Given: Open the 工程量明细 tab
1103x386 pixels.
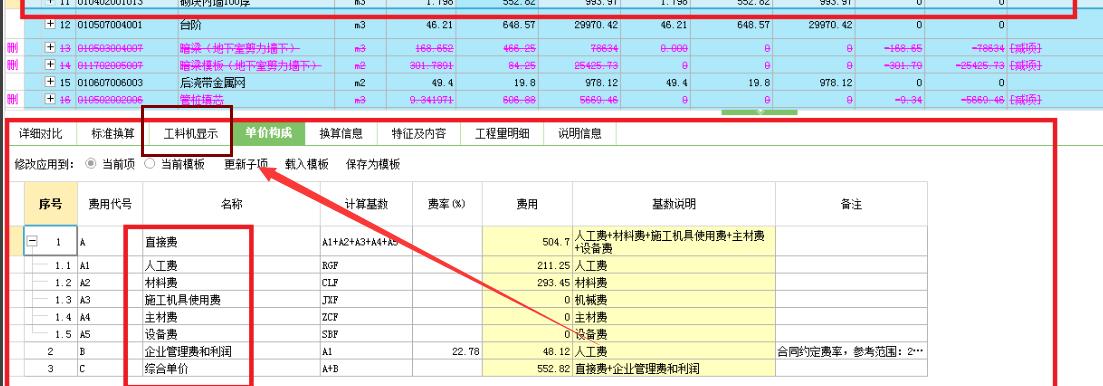Looking at the screenshot, I should point(502,133).
